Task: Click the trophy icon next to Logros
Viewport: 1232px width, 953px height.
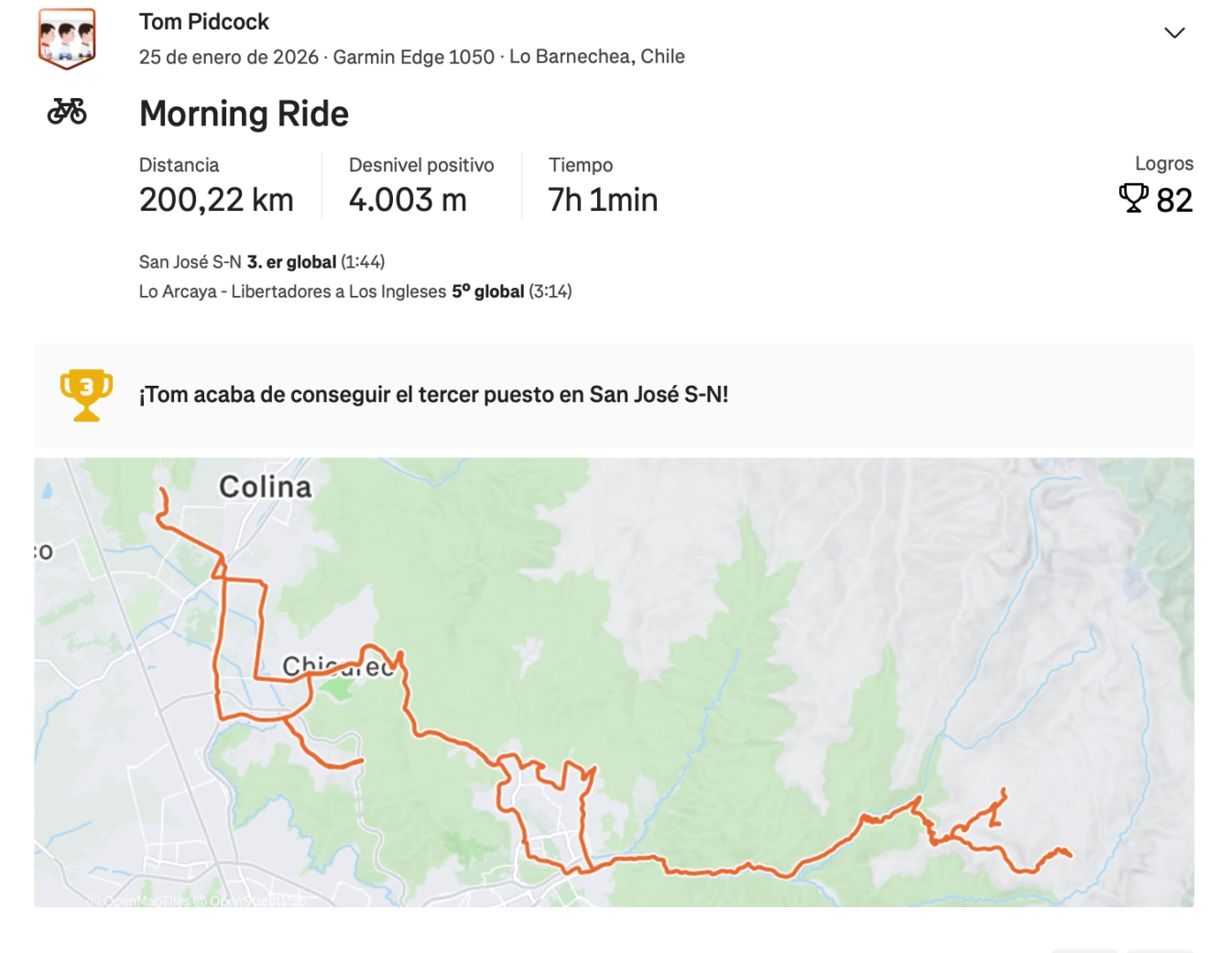Action: [1135, 197]
